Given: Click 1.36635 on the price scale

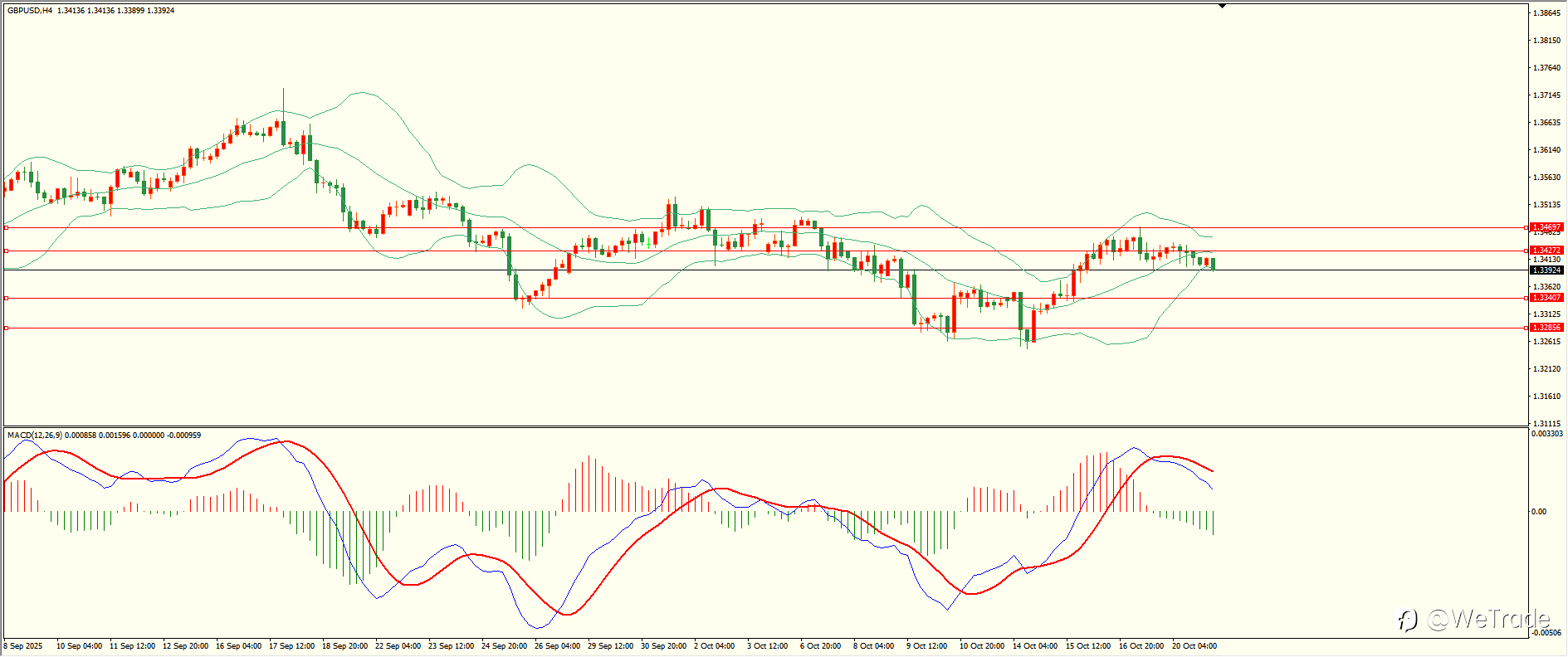Looking at the screenshot, I should click(x=1546, y=123).
